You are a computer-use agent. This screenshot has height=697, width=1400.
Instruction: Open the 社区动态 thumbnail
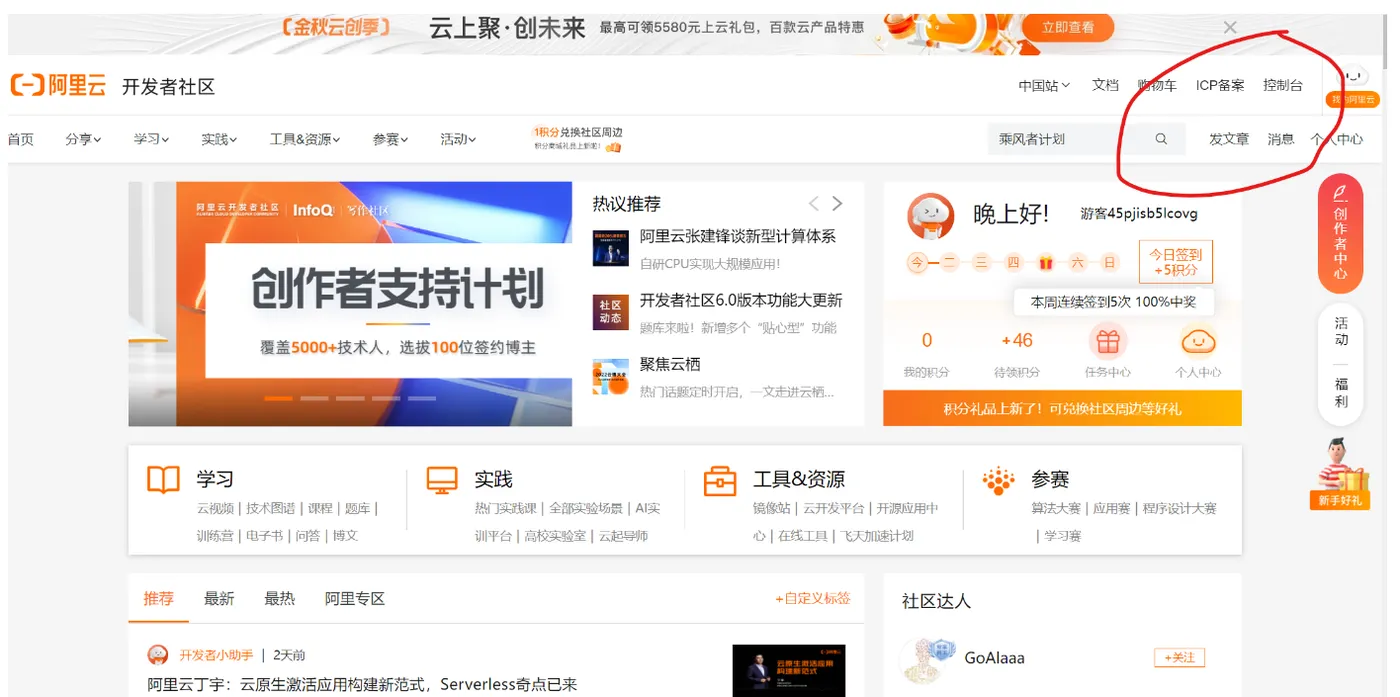610,311
